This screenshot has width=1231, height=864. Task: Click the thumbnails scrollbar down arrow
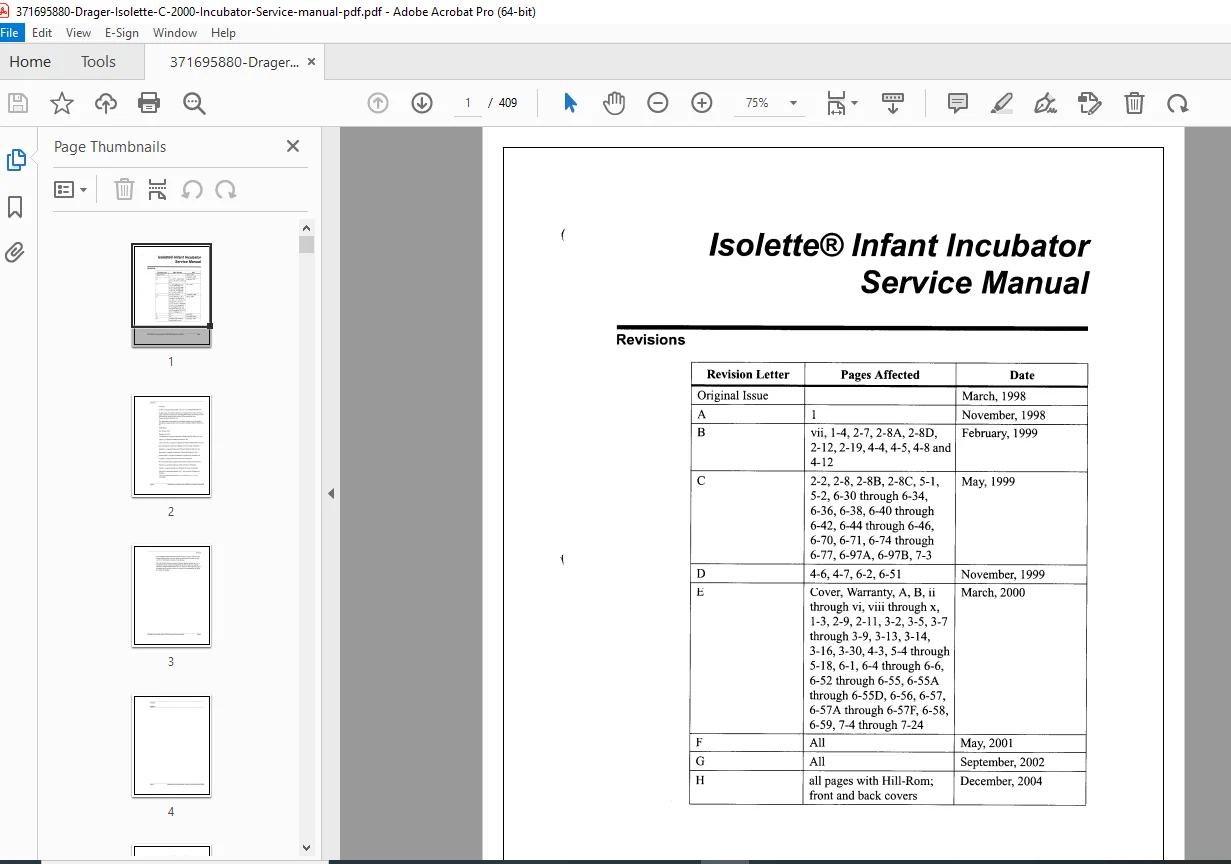pyautogui.click(x=307, y=847)
